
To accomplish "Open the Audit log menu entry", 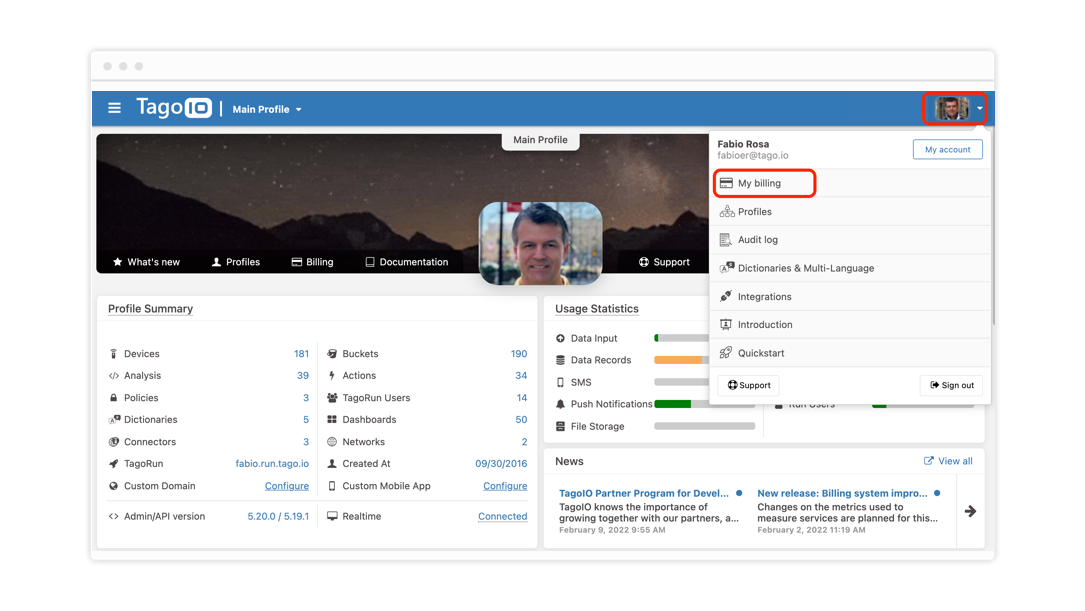I will click(x=850, y=239).
